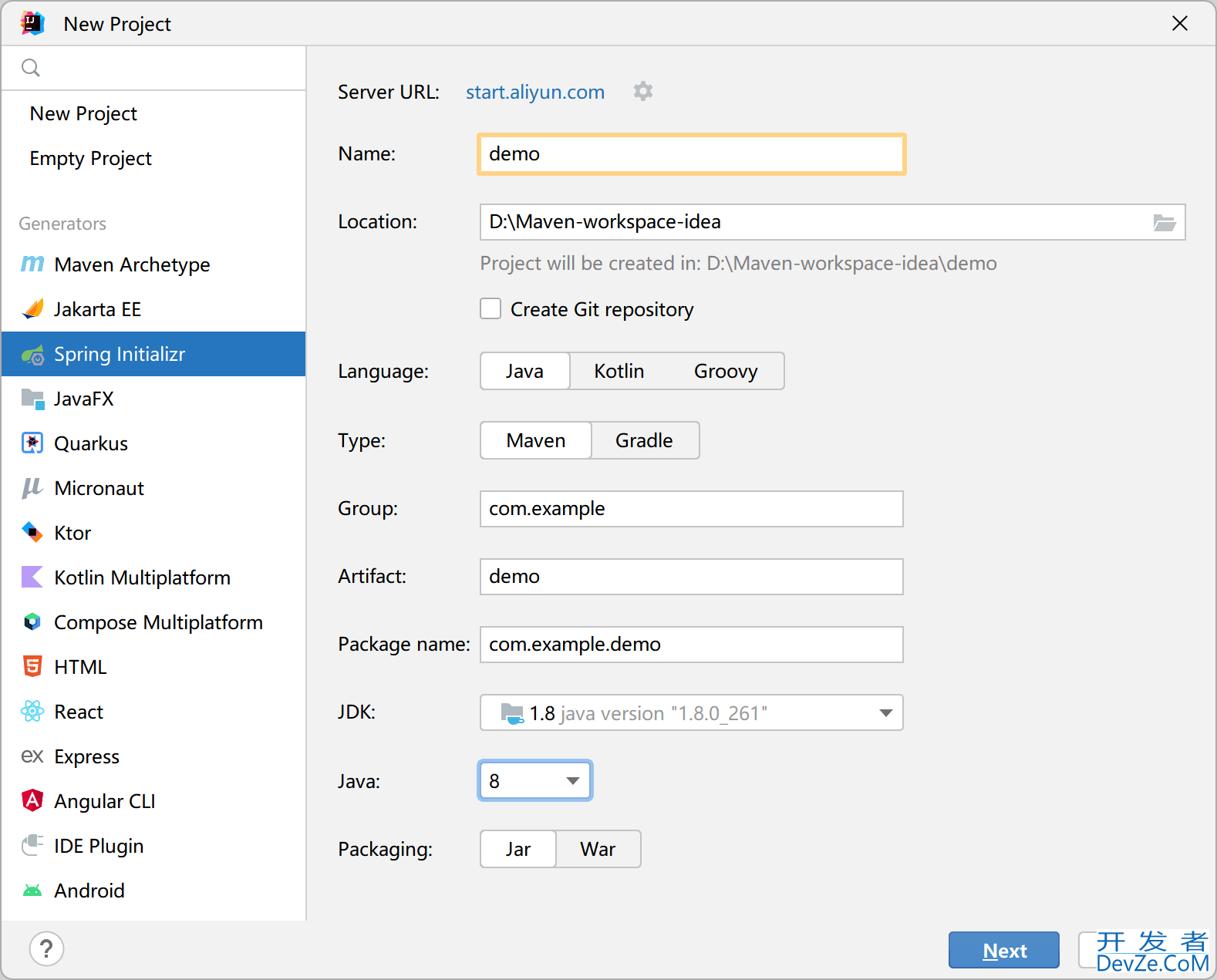Click the Artifact field

691,577
